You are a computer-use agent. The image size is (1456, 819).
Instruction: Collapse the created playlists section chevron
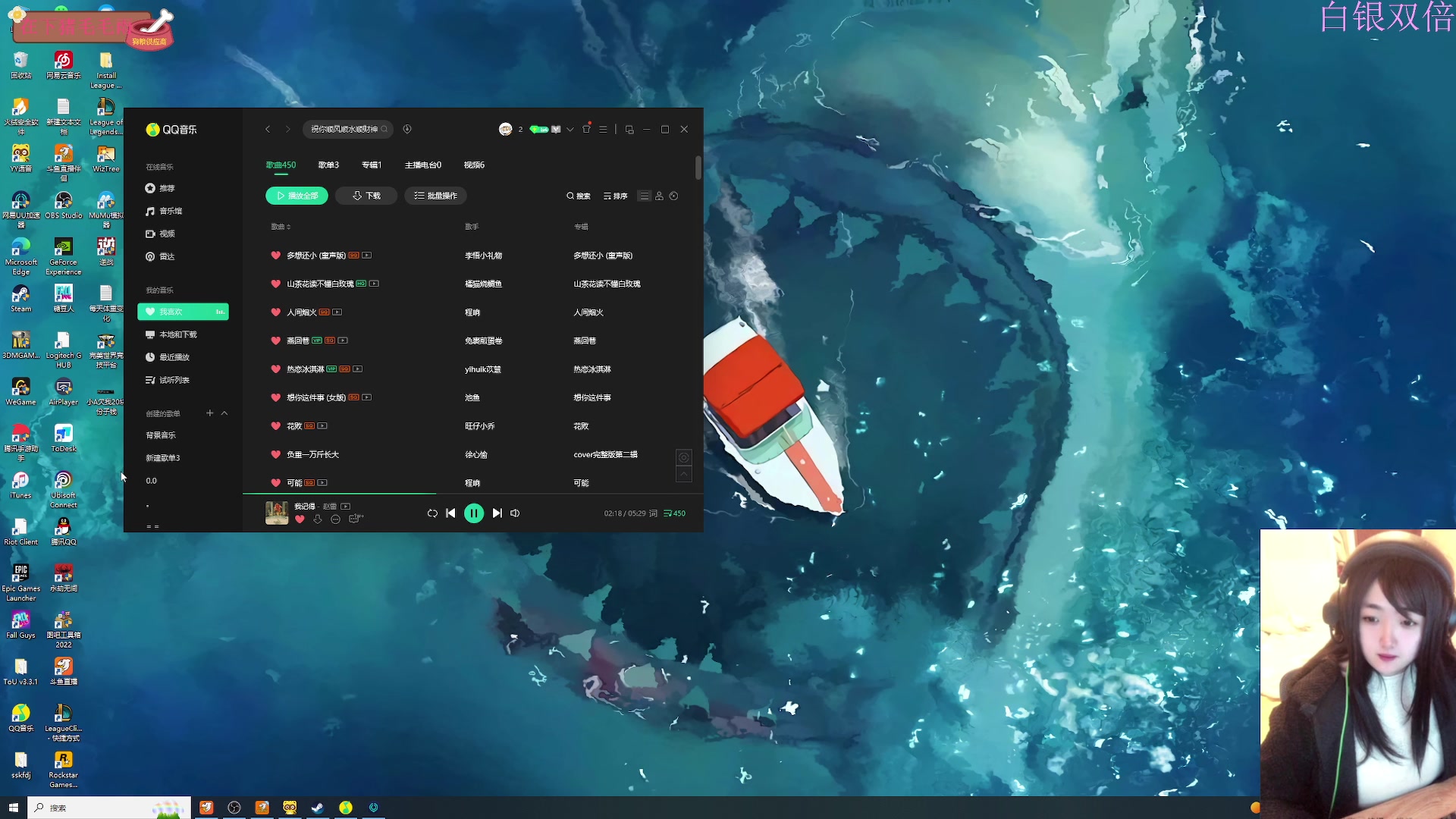click(224, 413)
